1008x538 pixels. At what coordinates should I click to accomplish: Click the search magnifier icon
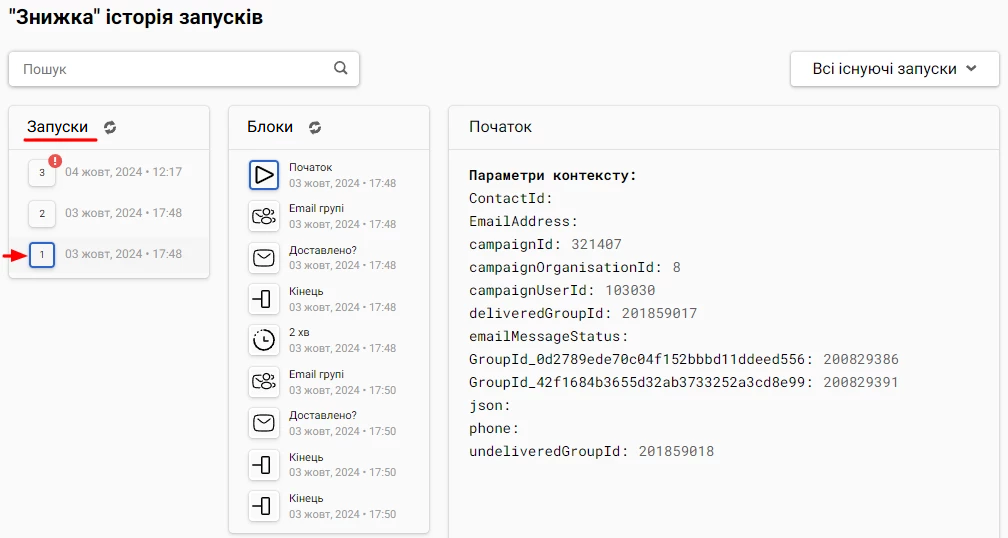pos(341,67)
